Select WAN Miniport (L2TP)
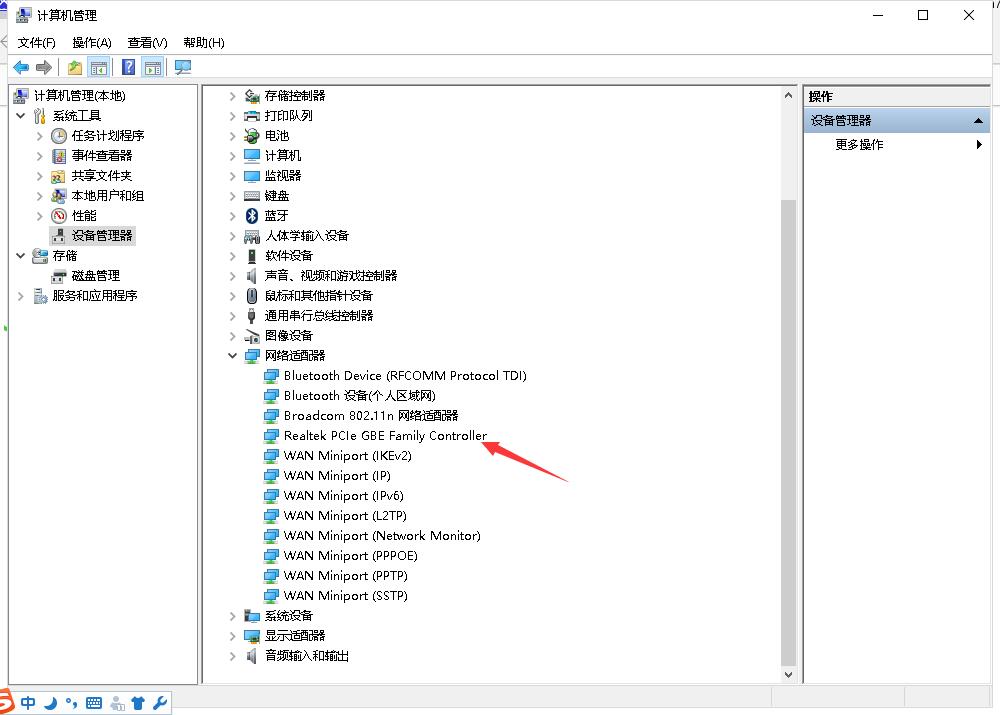 tap(345, 515)
